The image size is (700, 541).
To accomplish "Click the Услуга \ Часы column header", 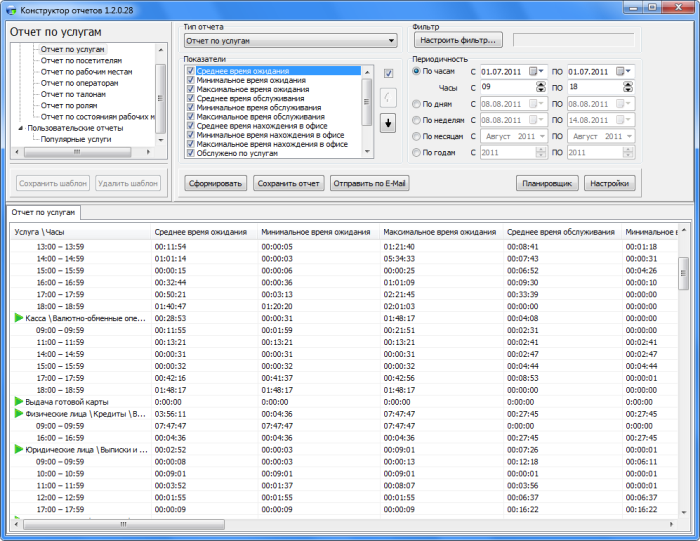I will [81, 232].
